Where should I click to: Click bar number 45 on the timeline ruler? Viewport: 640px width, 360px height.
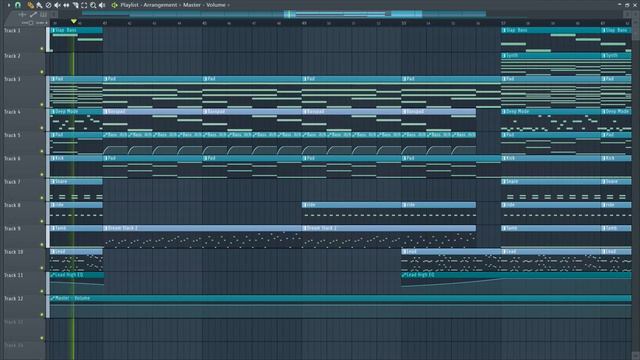(204, 23)
